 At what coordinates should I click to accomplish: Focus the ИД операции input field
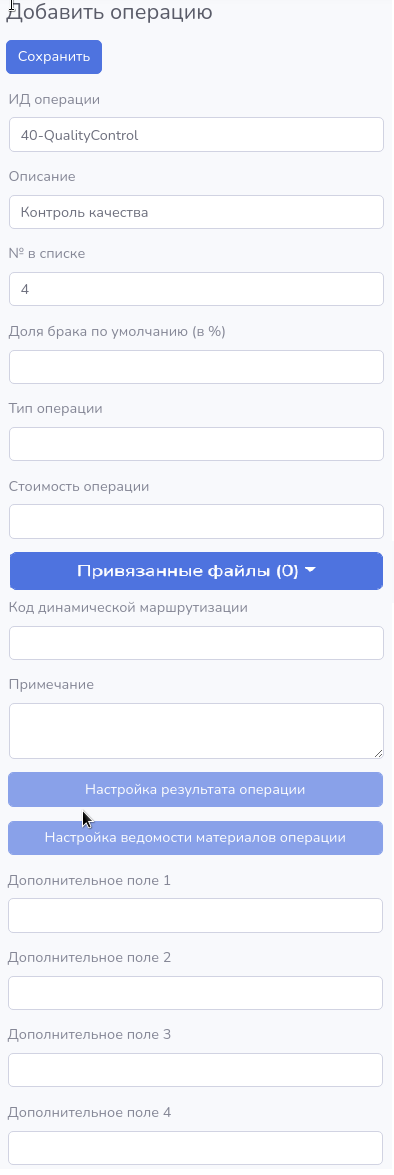(x=196, y=135)
